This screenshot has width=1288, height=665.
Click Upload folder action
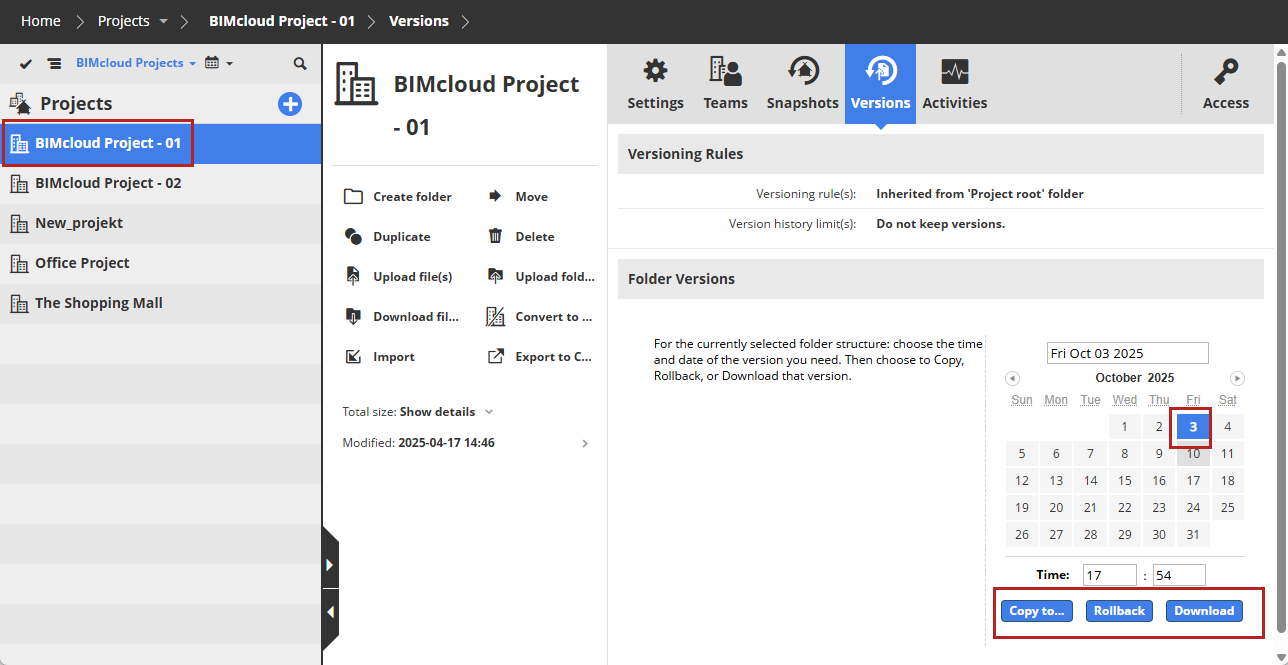click(541, 277)
